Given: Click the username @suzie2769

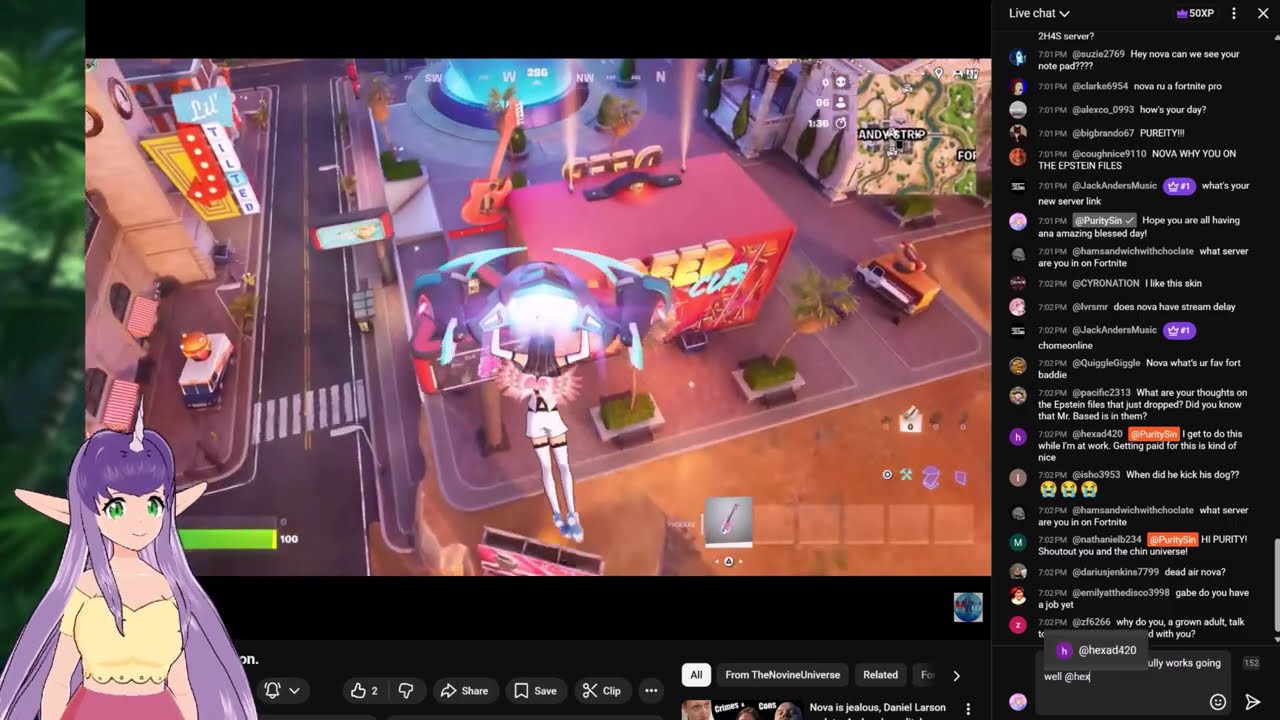Looking at the screenshot, I should coord(1098,54).
